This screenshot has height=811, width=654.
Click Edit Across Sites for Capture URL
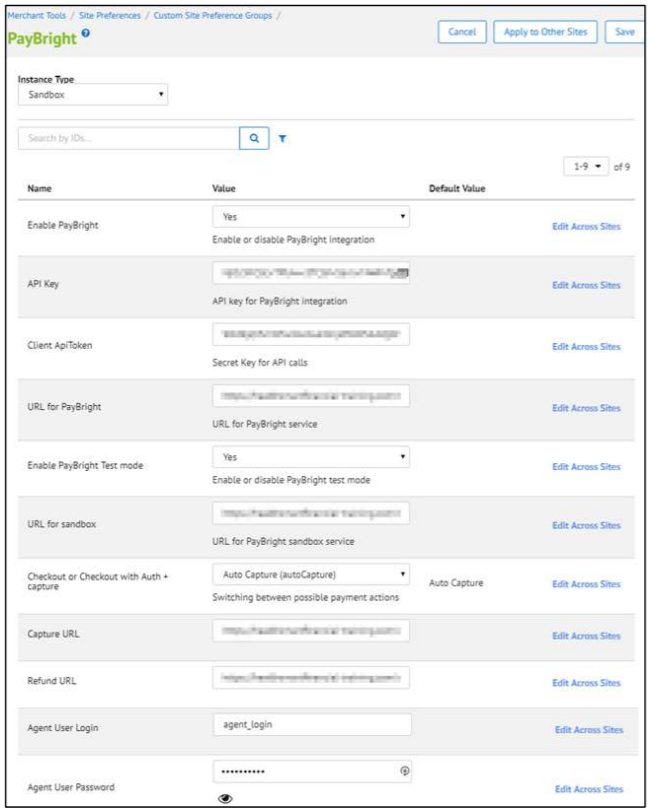(x=586, y=636)
